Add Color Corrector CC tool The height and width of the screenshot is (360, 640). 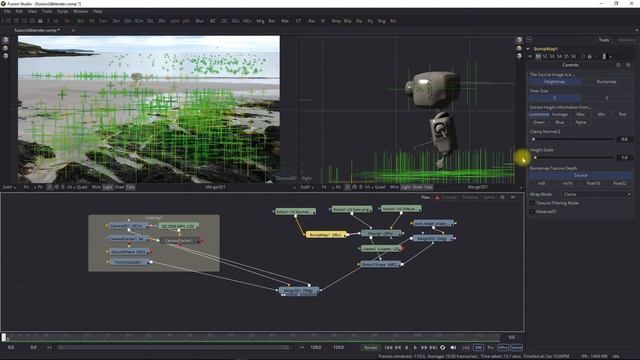224,21
